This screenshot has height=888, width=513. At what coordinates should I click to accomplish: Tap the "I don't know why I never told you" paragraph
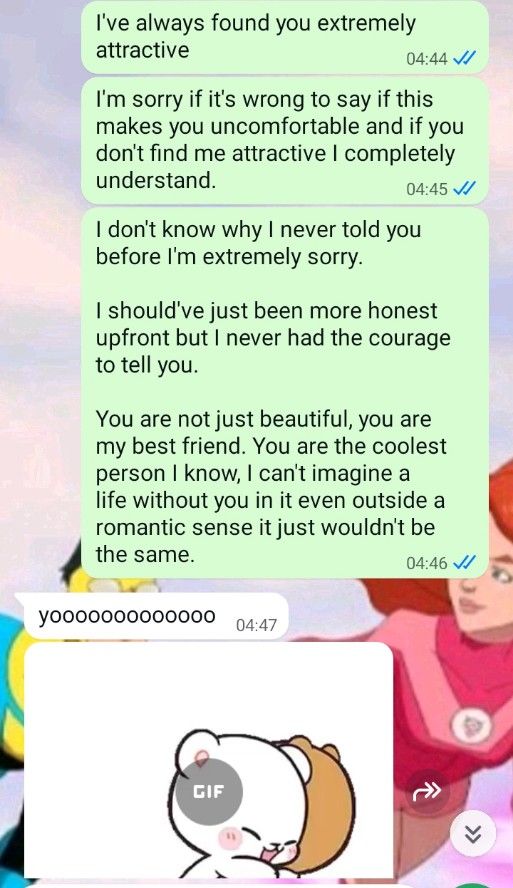point(258,243)
